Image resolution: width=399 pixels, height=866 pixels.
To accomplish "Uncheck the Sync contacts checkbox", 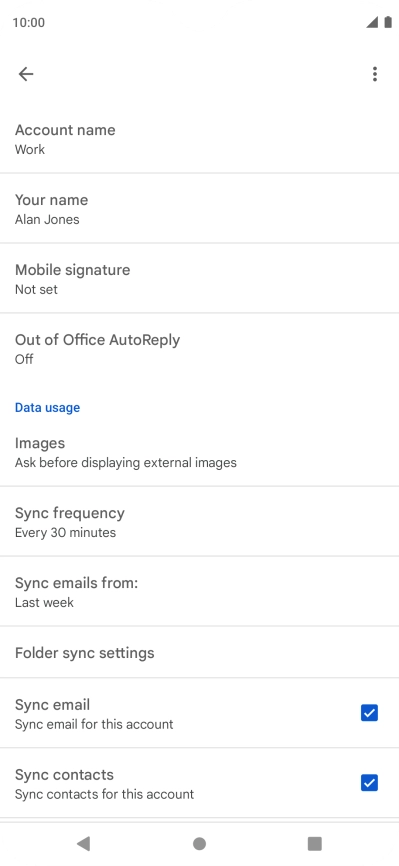I will point(369,783).
